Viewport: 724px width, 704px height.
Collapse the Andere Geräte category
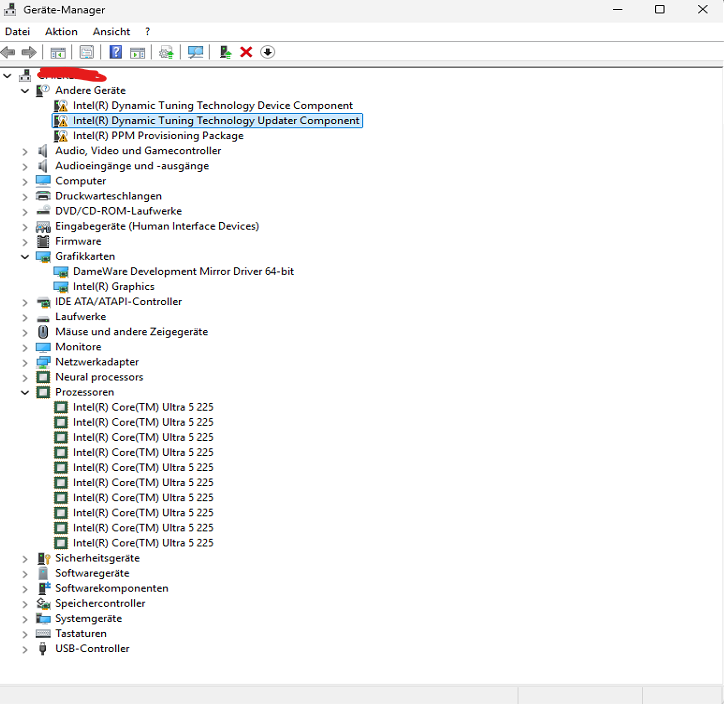coord(25,91)
